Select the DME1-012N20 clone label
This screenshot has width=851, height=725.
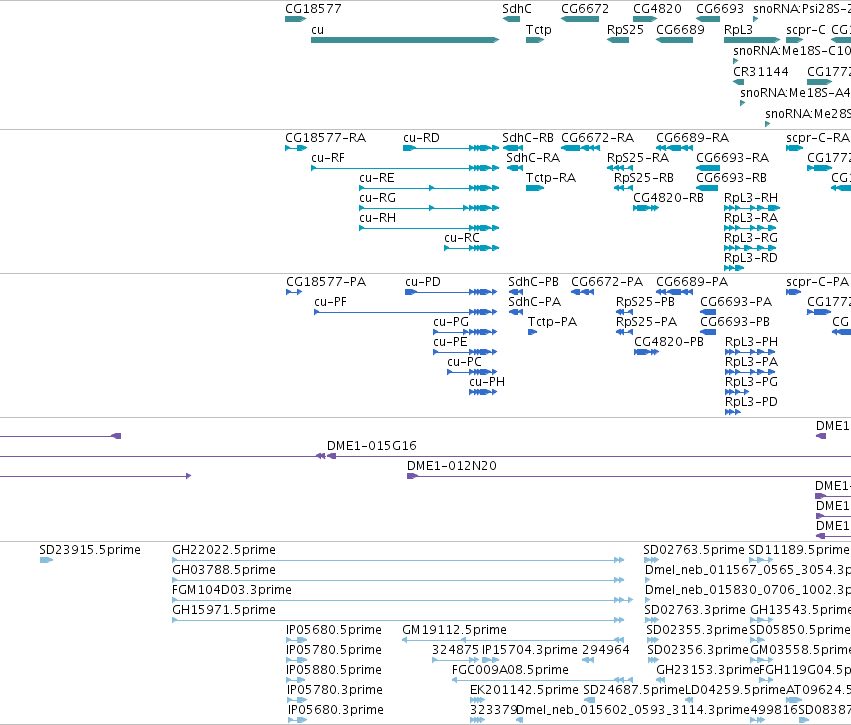pos(452,466)
